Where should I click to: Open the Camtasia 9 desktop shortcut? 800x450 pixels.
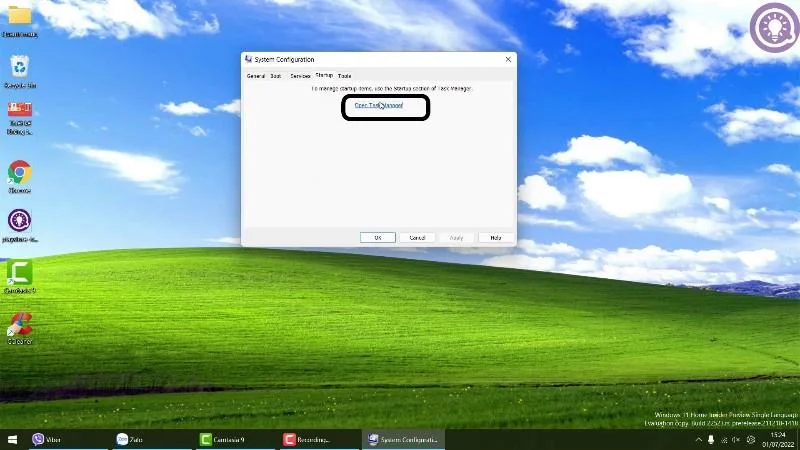point(19,273)
